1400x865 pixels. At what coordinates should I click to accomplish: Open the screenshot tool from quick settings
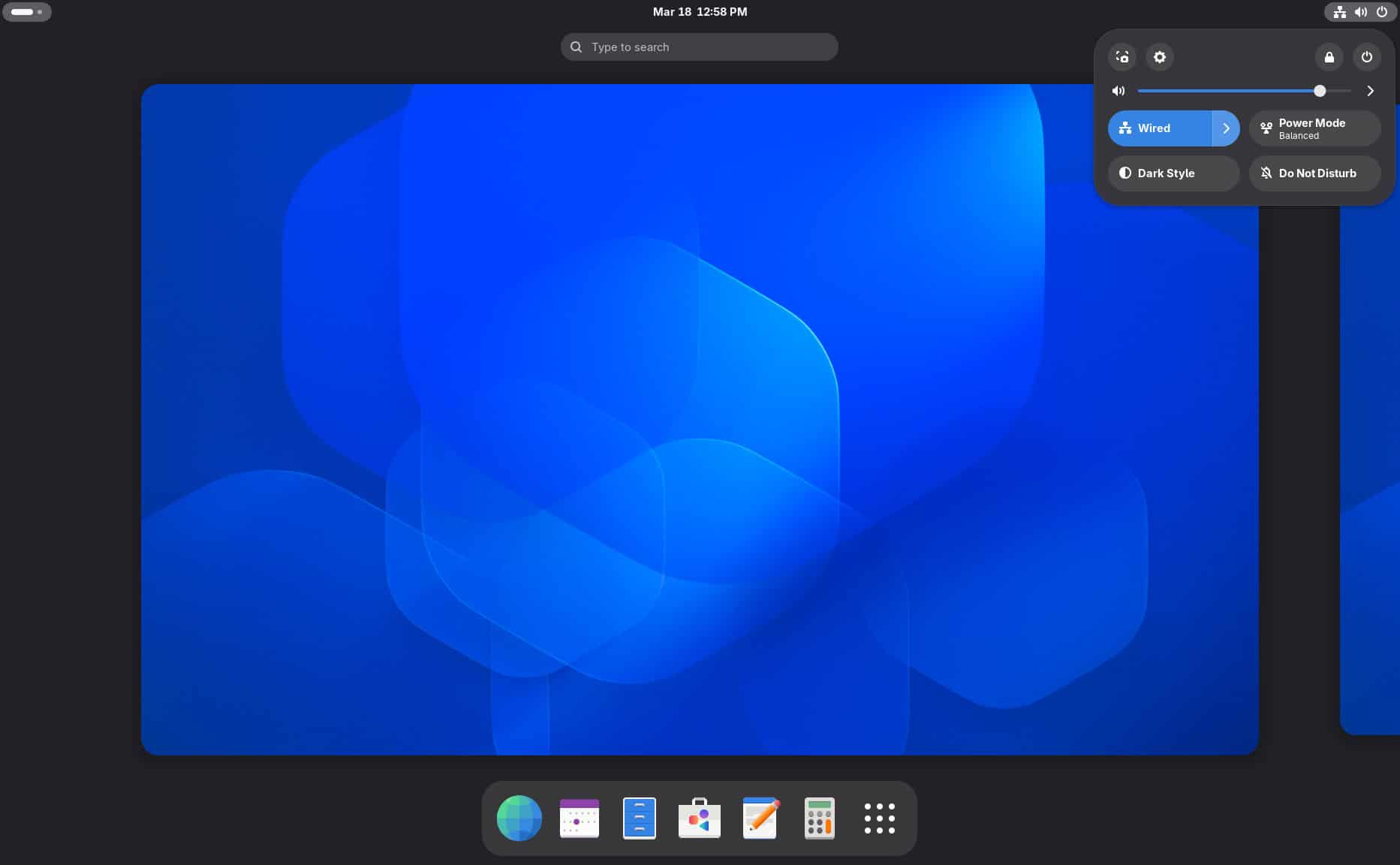[1122, 57]
